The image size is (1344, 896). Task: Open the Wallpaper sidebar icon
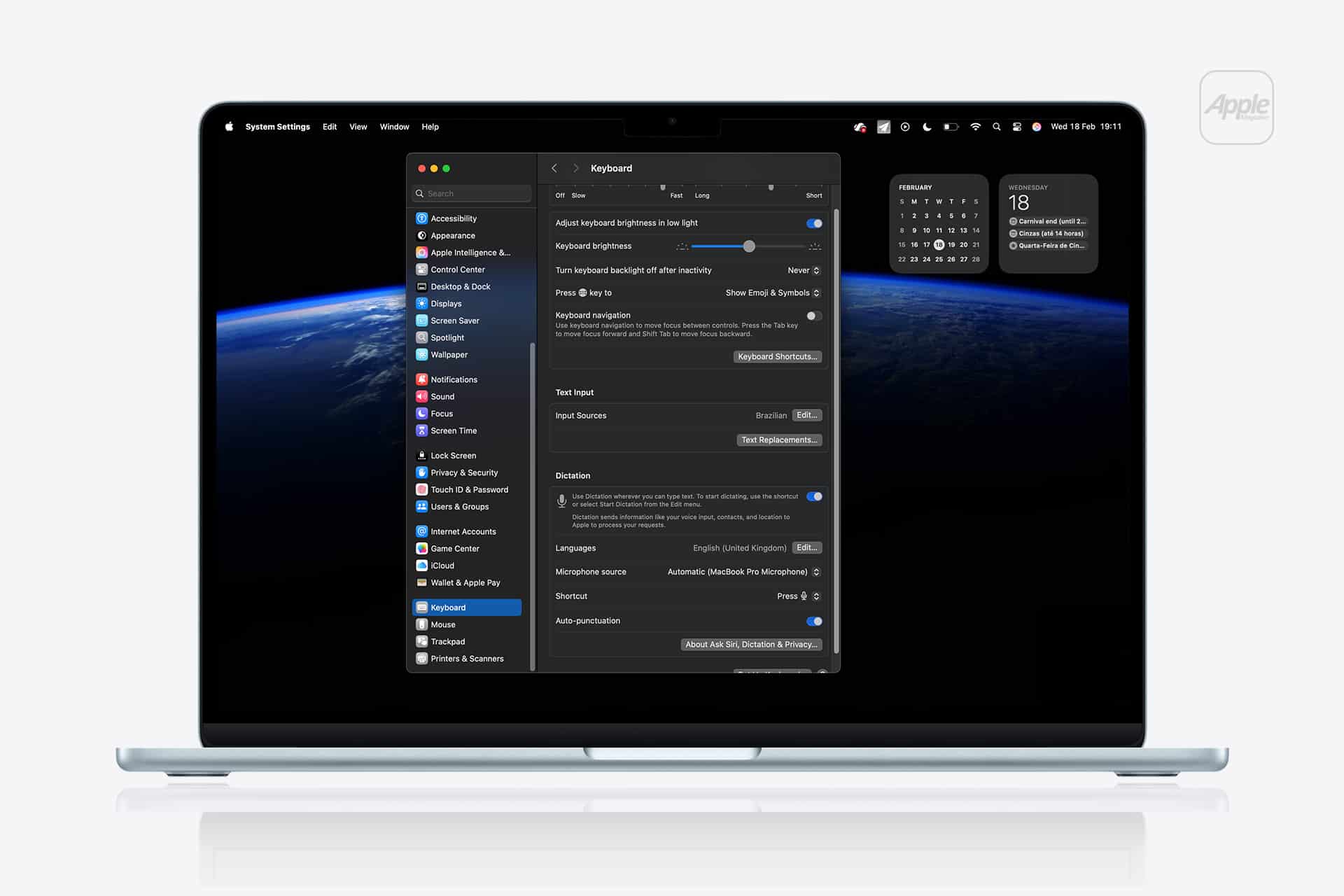coord(421,355)
